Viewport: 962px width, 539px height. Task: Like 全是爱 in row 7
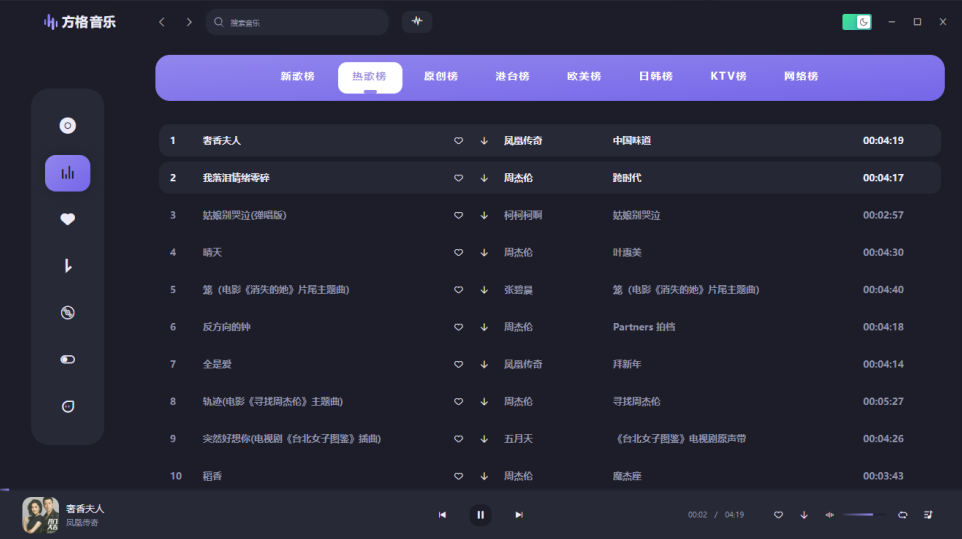[458, 364]
